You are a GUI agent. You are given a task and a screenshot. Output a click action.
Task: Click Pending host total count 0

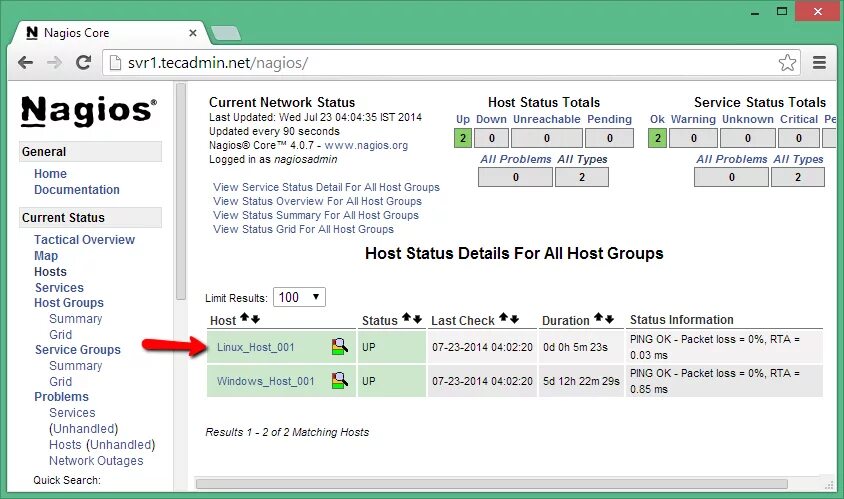(609, 138)
